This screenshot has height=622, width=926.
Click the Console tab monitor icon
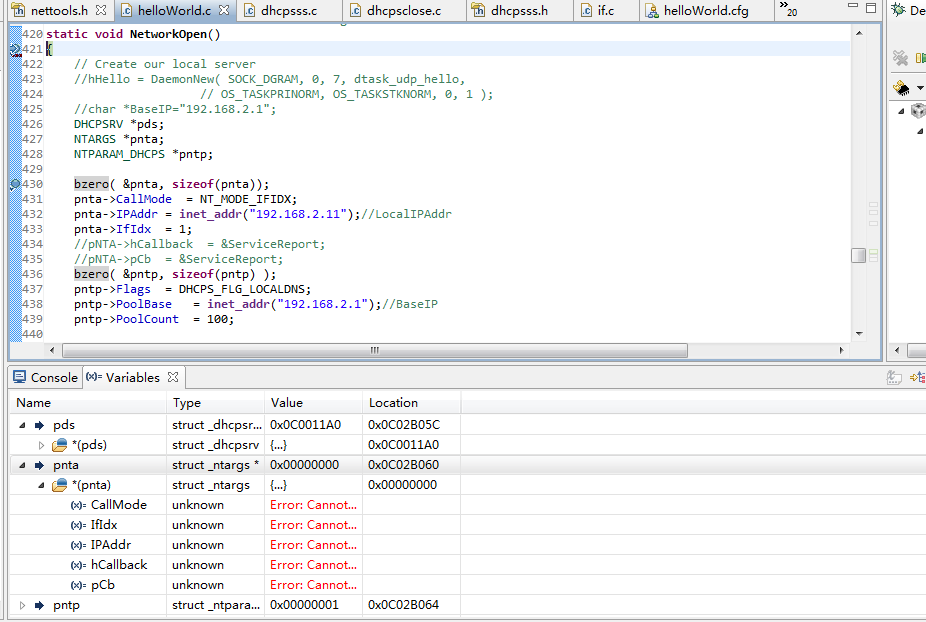19,377
